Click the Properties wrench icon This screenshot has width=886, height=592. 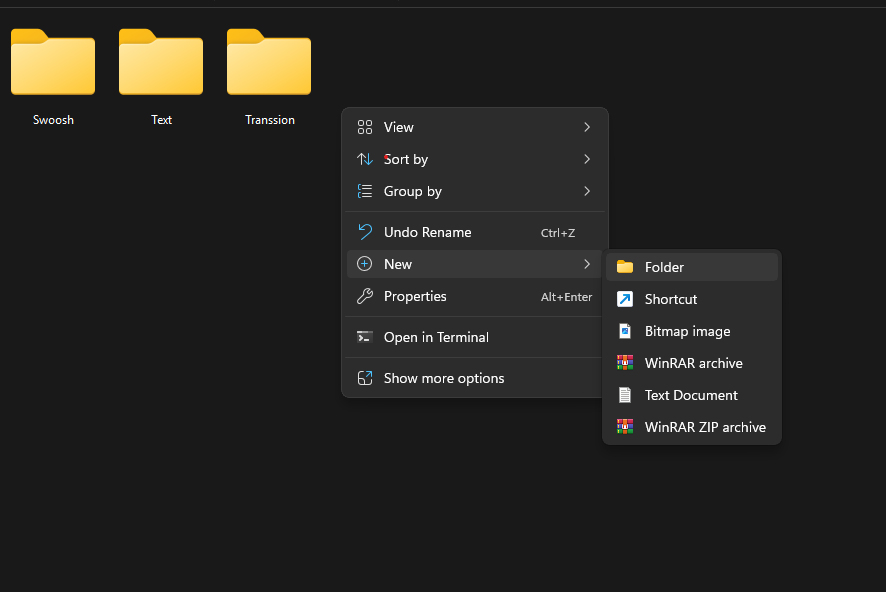(365, 296)
